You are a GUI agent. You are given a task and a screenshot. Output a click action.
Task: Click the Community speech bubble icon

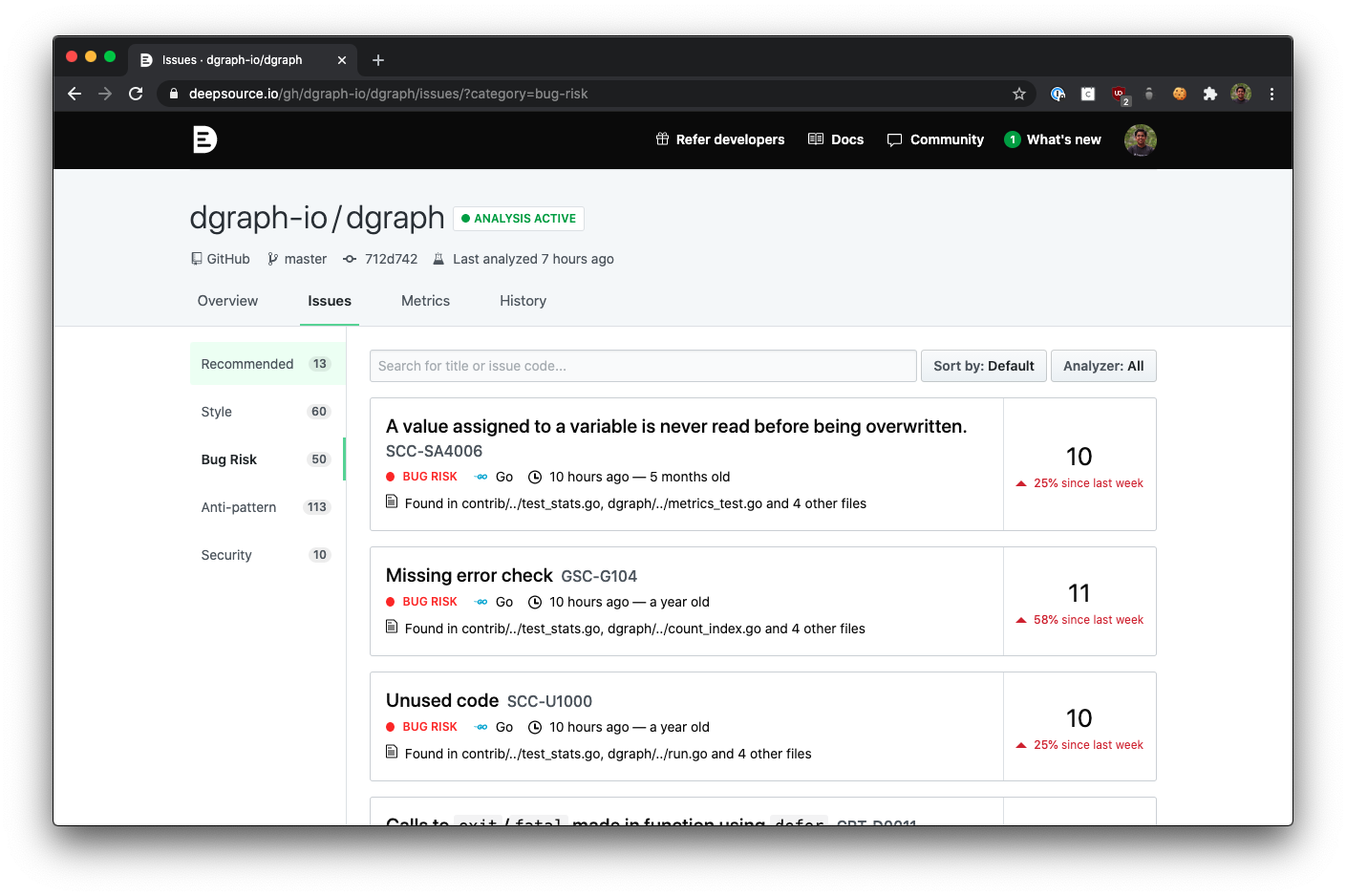895,139
